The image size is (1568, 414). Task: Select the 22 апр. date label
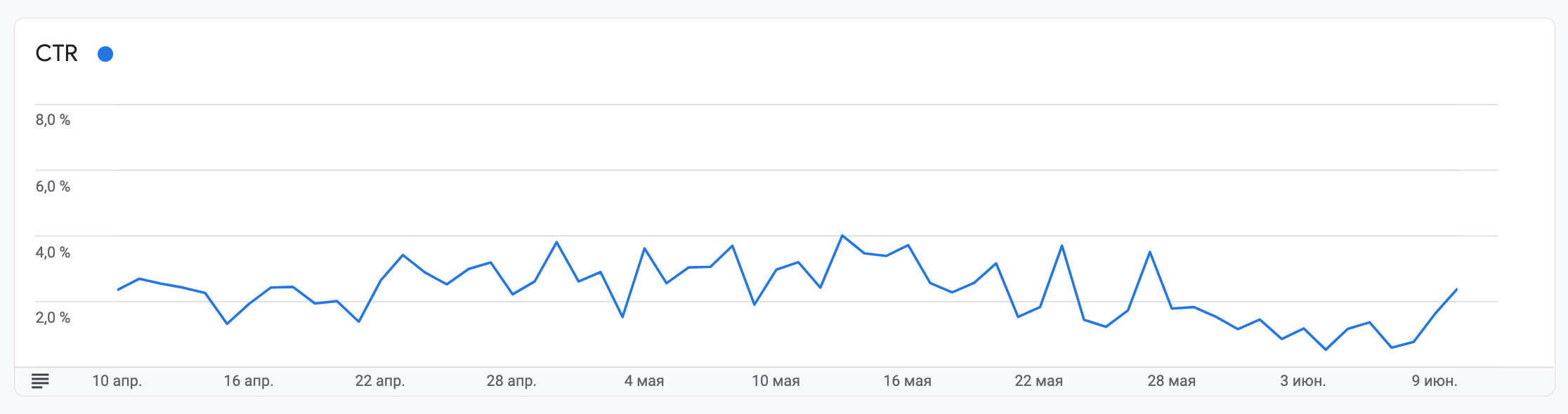(380, 381)
